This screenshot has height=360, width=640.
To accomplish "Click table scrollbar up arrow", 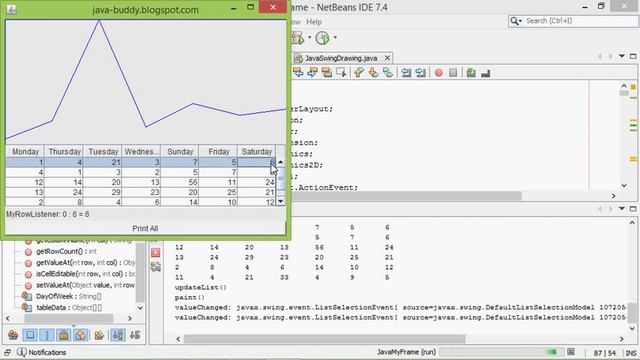I will coord(280,162).
